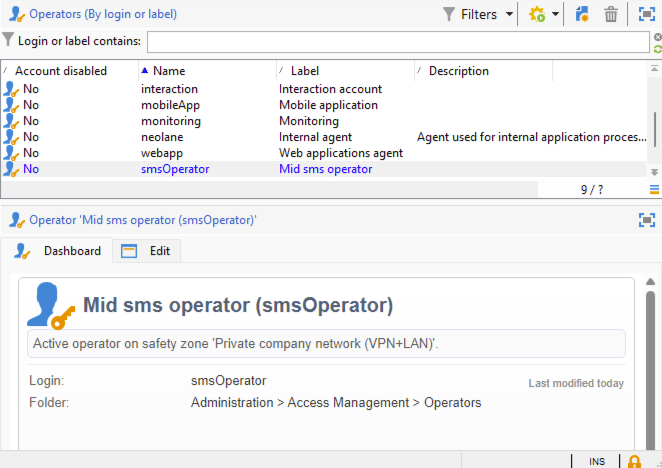Clear the filter with the gray X icon
The width and height of the screenshot is (662, 468).
pos(657,36)
